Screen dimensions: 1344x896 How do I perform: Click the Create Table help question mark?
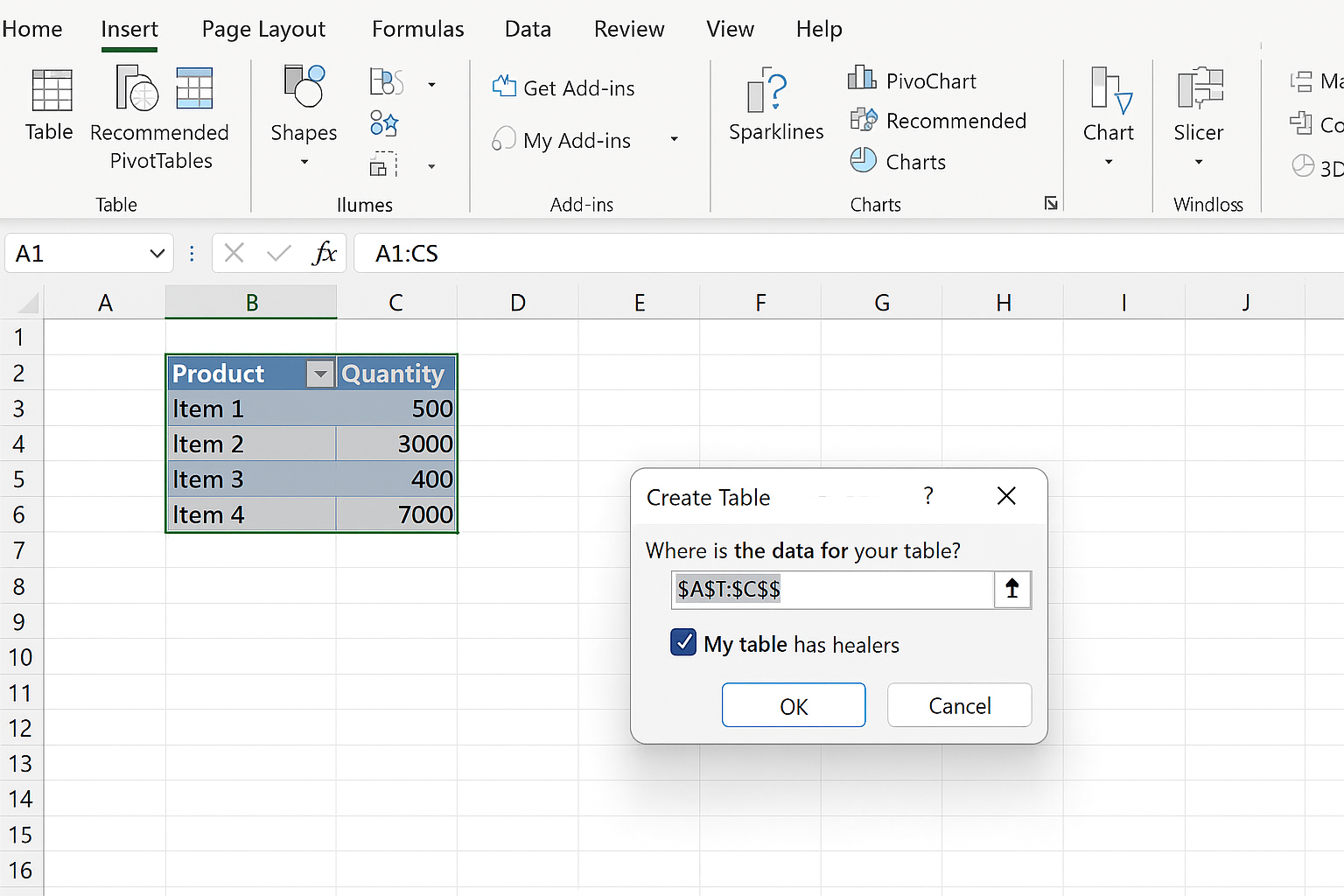(928, 496)
